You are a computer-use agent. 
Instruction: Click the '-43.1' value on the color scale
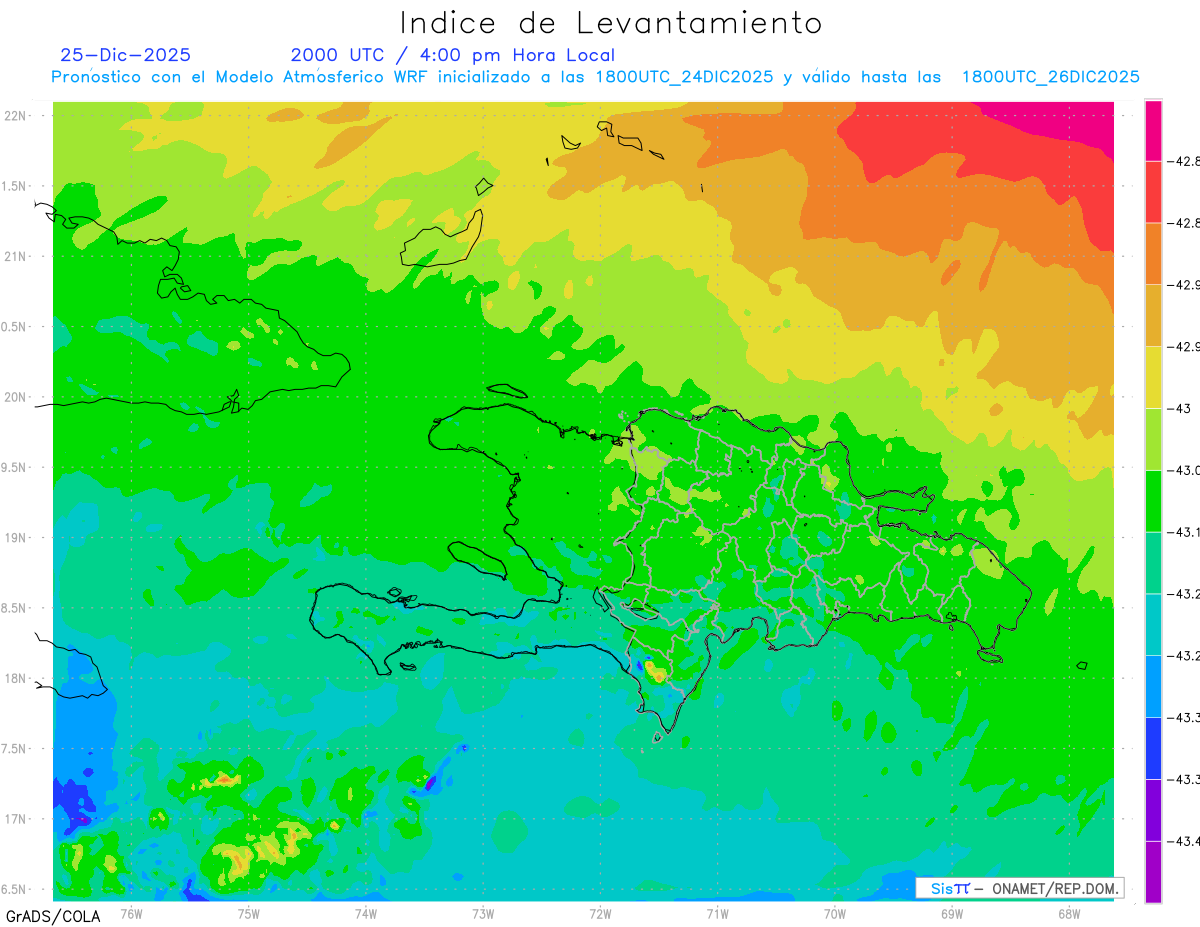tap(1183, 532)
